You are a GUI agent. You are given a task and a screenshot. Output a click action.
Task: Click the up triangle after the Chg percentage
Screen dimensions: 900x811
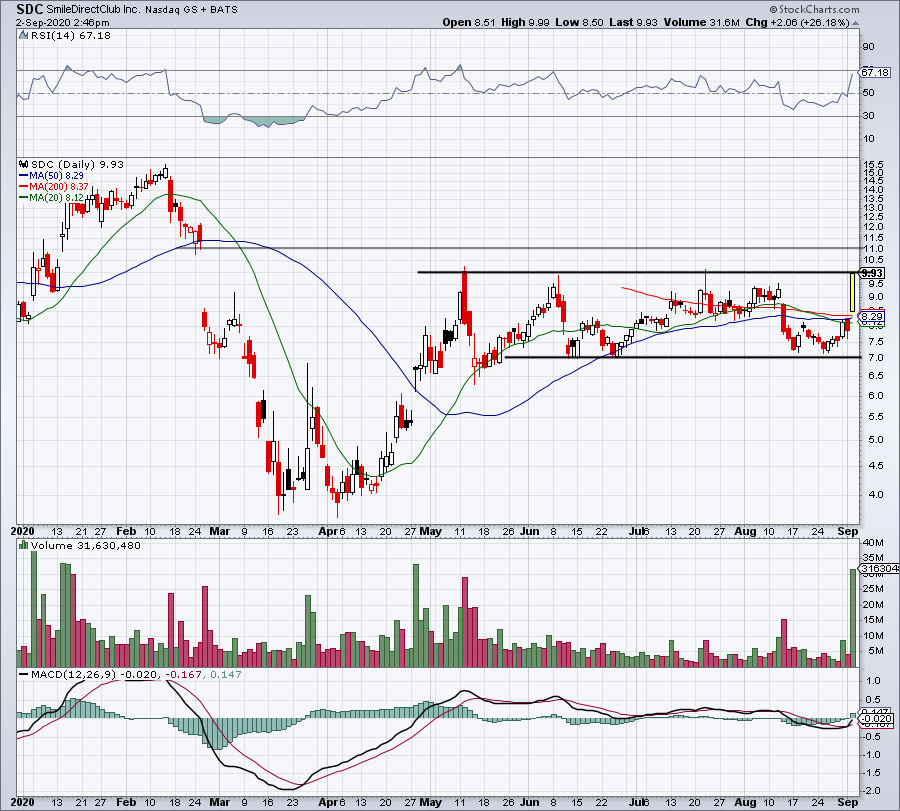pyautogui.click(x=855, y=23)
